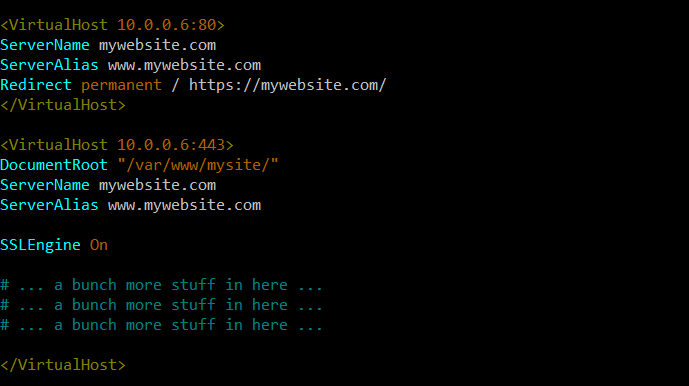Click the On value after SSLEngine

99,245
